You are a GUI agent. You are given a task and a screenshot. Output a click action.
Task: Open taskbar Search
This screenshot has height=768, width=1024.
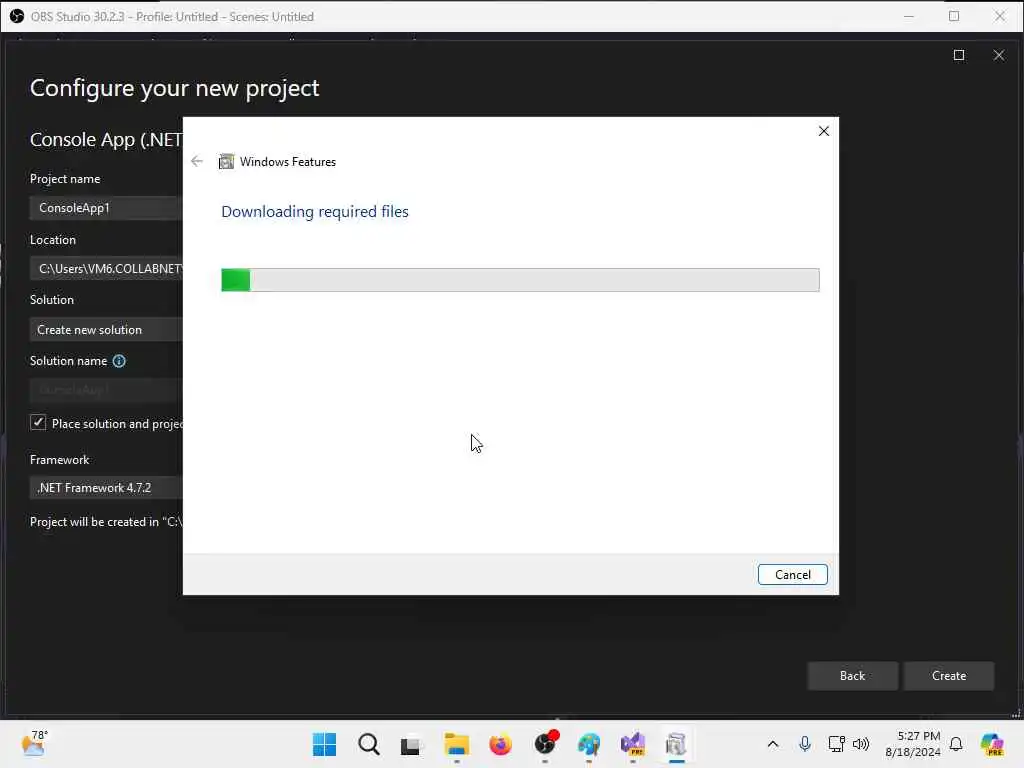368,744
